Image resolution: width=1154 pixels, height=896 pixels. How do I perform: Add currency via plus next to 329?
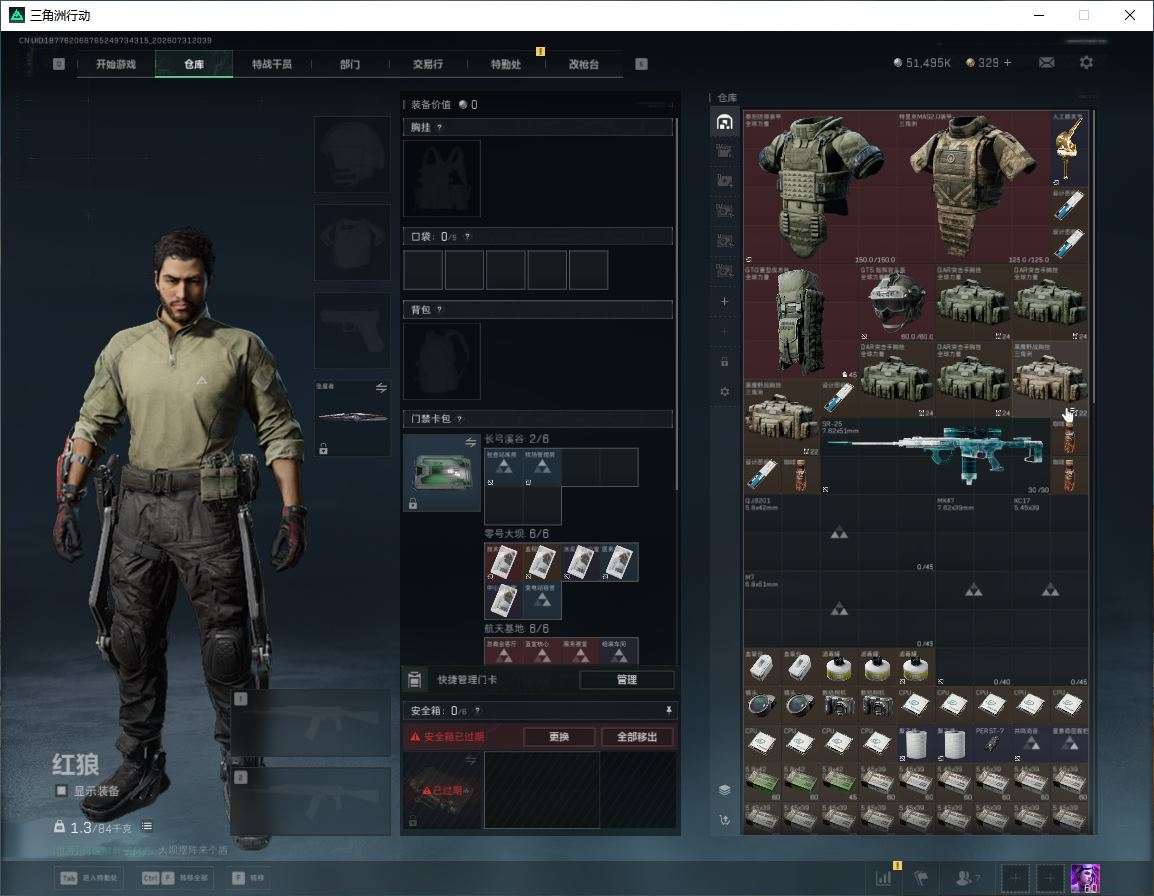[1008, 63]
